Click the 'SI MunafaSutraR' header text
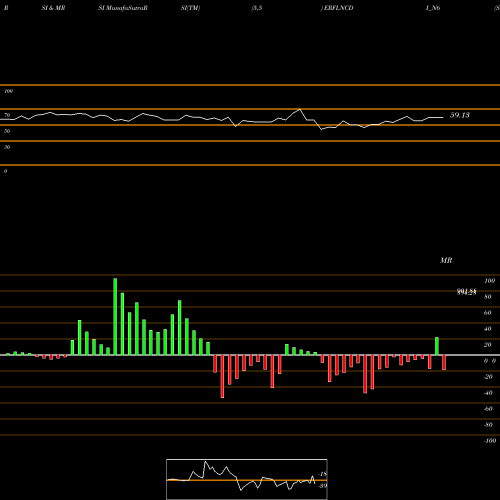Image resolution: width=500 pixels, height=500 pixels. [x=123, y=8]
